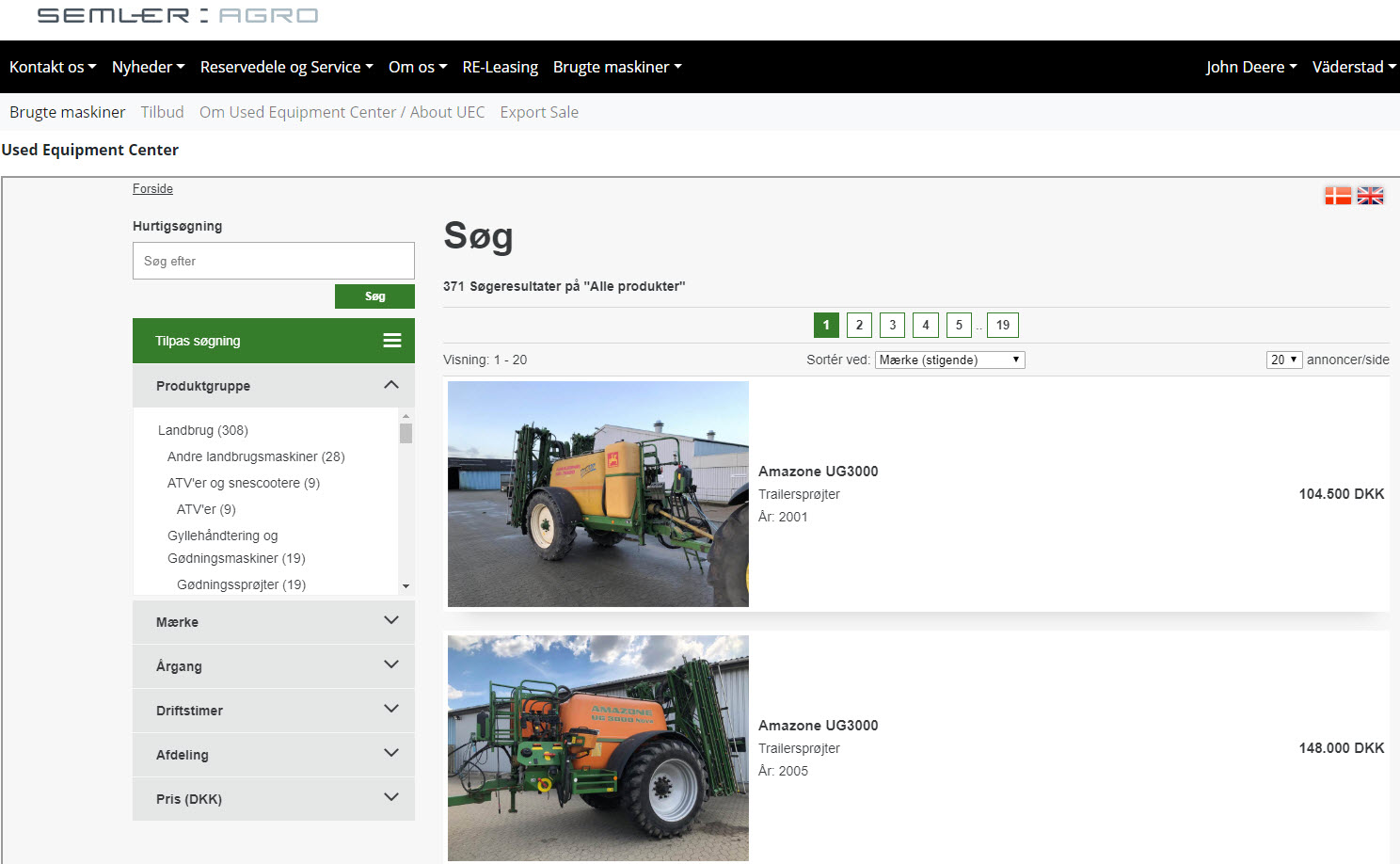
Task: Go to results page 4
Action: [x=926, y=325]
